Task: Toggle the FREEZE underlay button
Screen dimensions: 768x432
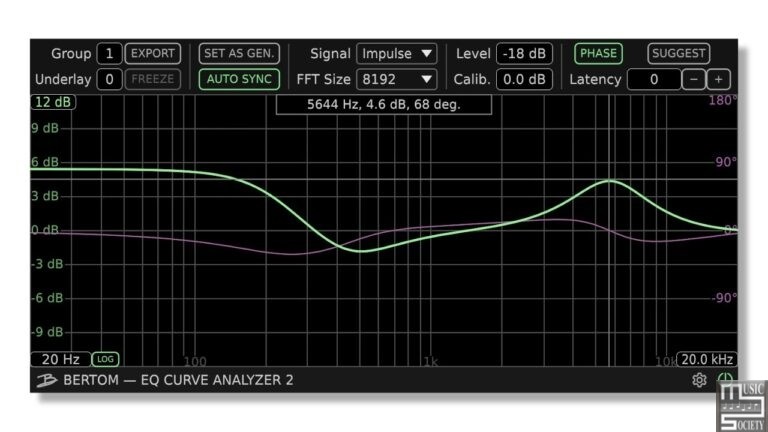Action: (x=152, y=79)
